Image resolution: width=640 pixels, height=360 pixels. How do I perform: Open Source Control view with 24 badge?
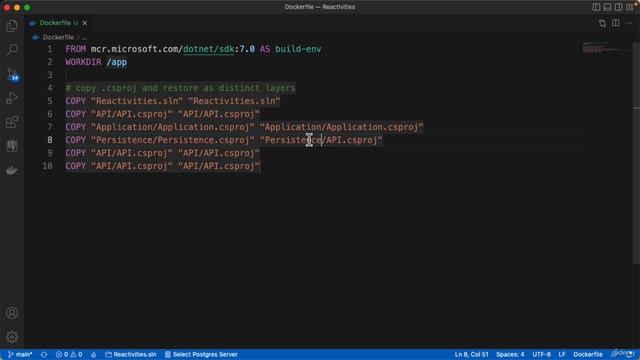tap(12, 74)
